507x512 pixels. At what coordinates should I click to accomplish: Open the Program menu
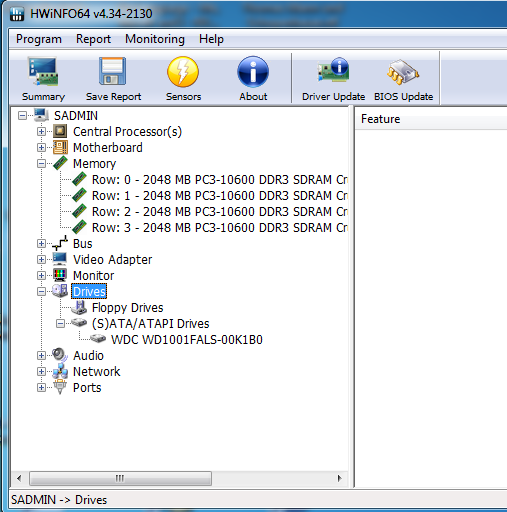coord(39,39)
